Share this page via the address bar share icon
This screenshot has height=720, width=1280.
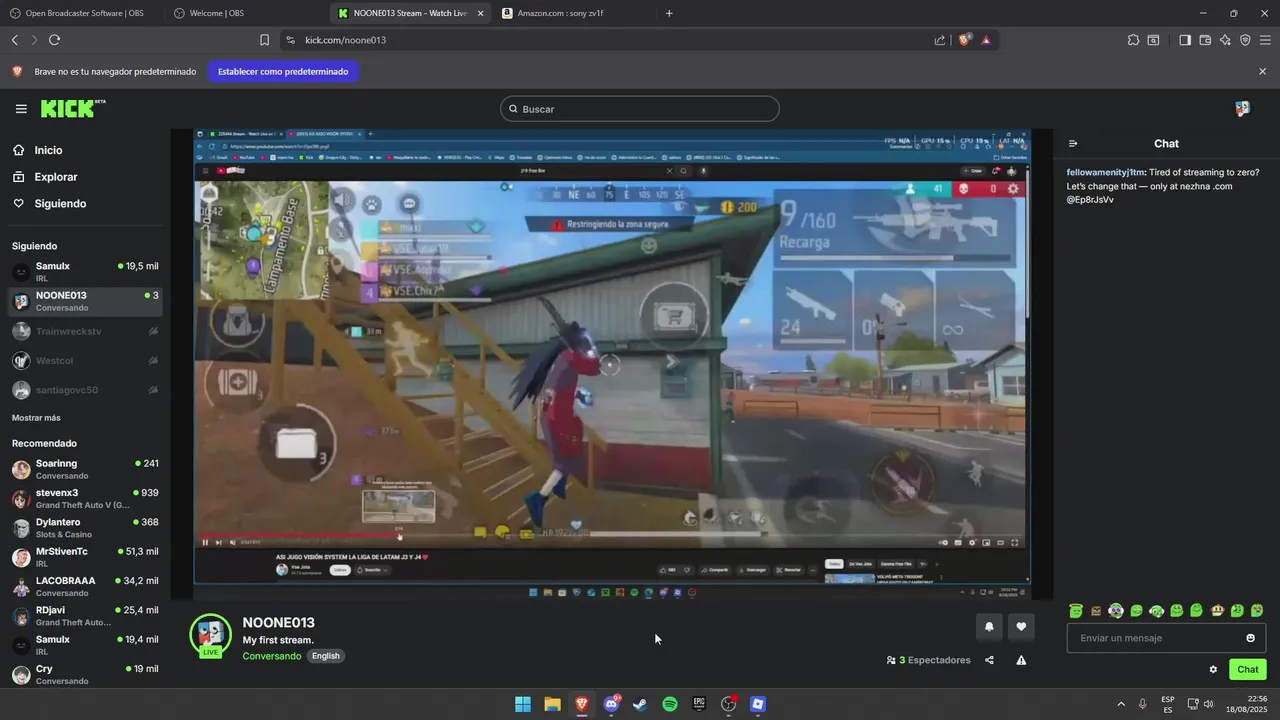coord(940,40)
